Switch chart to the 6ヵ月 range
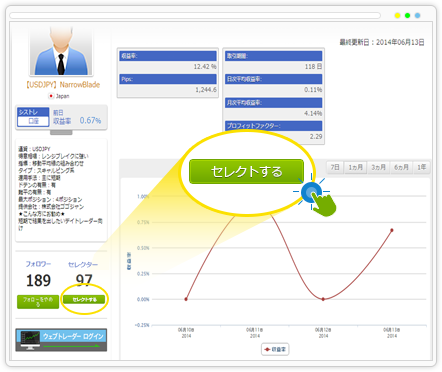This screenshot has width=442, height=372. pos(401,167)
